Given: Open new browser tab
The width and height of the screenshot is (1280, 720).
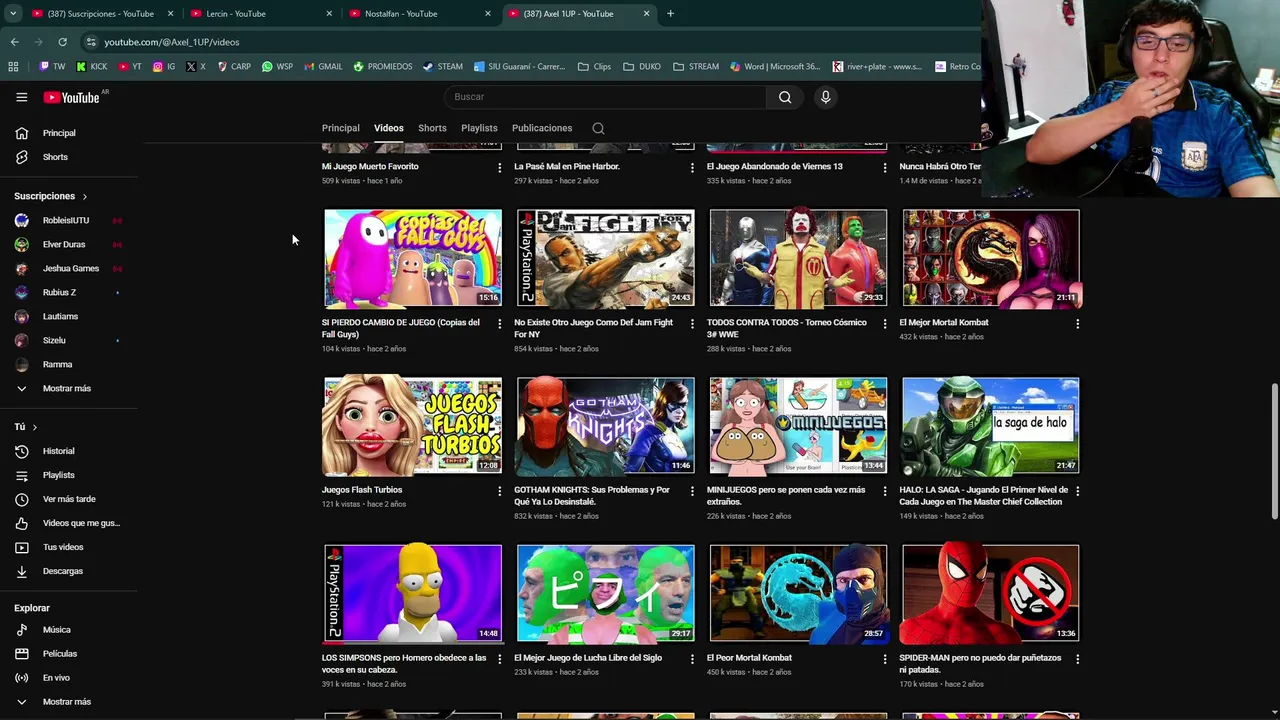Looking at the screenshot, I should (670, 14).
